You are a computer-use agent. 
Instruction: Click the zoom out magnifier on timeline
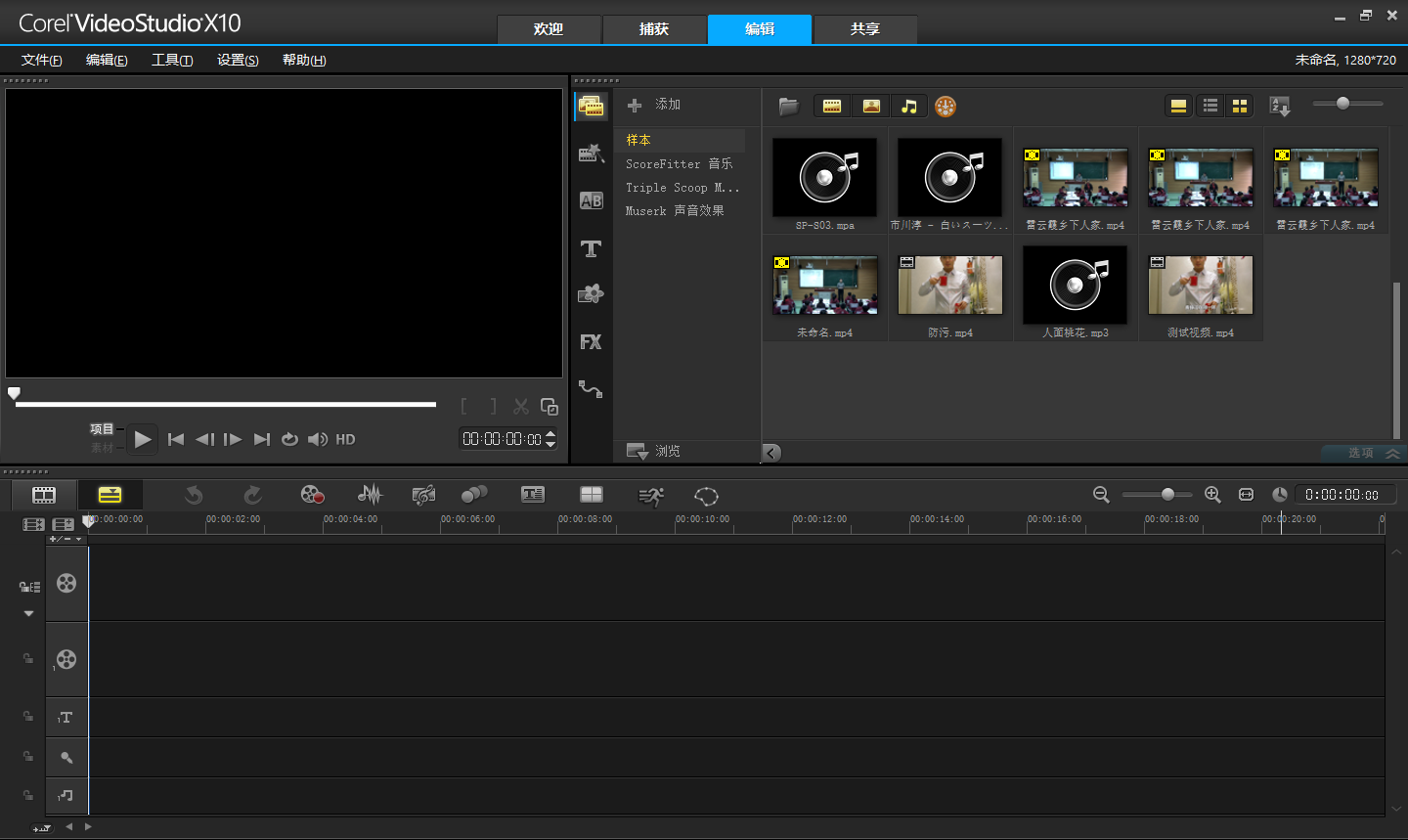point(1101,495)
